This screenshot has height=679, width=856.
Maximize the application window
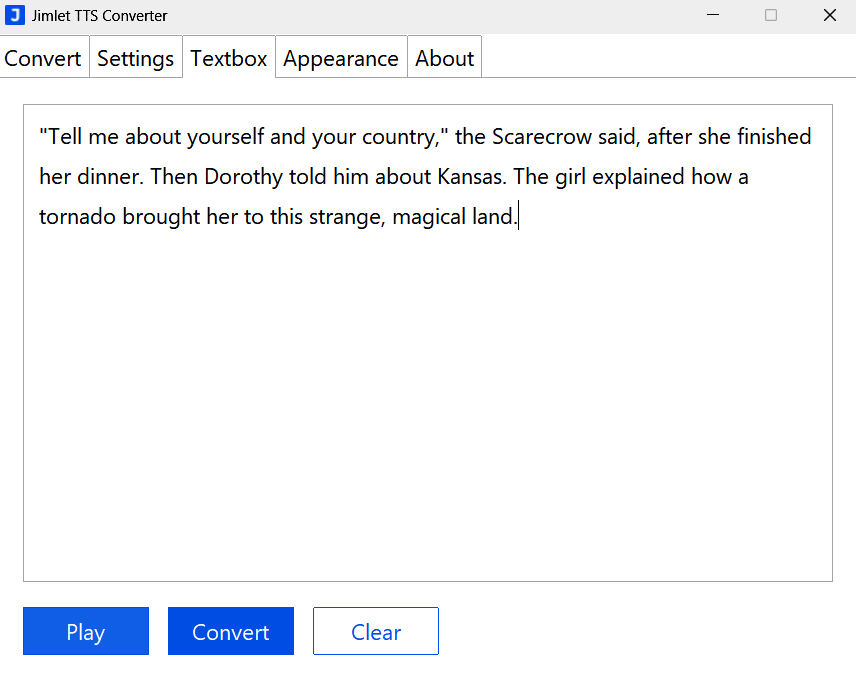click(x=770, y=15)
